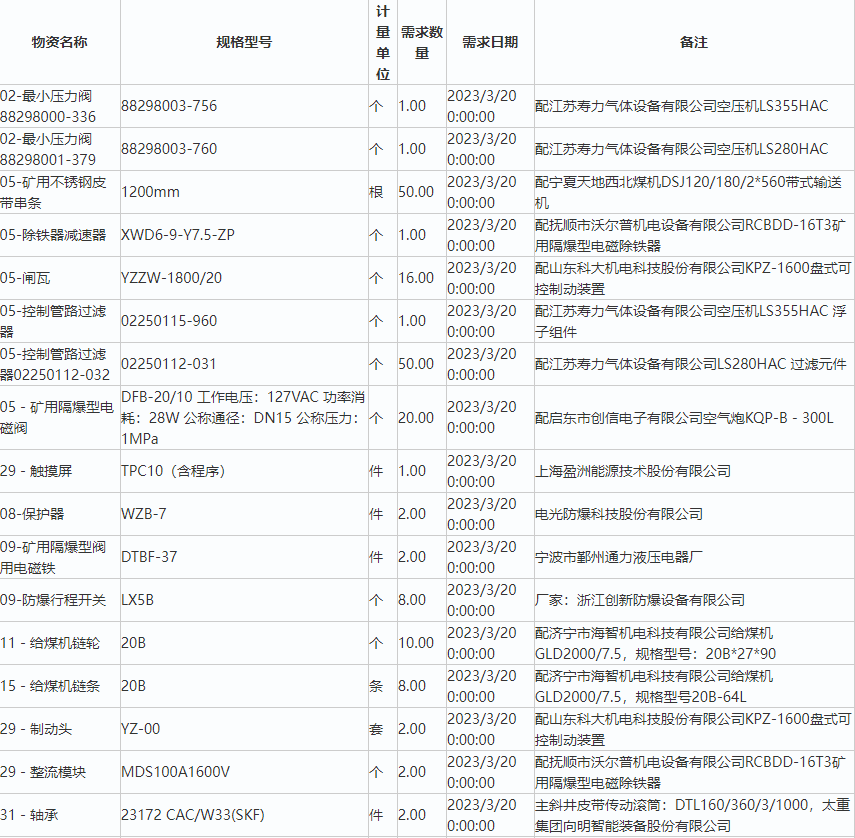Screen dimensions: 855x838
Task: Click the 需求日期 column header
Action: [x=490, y=42]
